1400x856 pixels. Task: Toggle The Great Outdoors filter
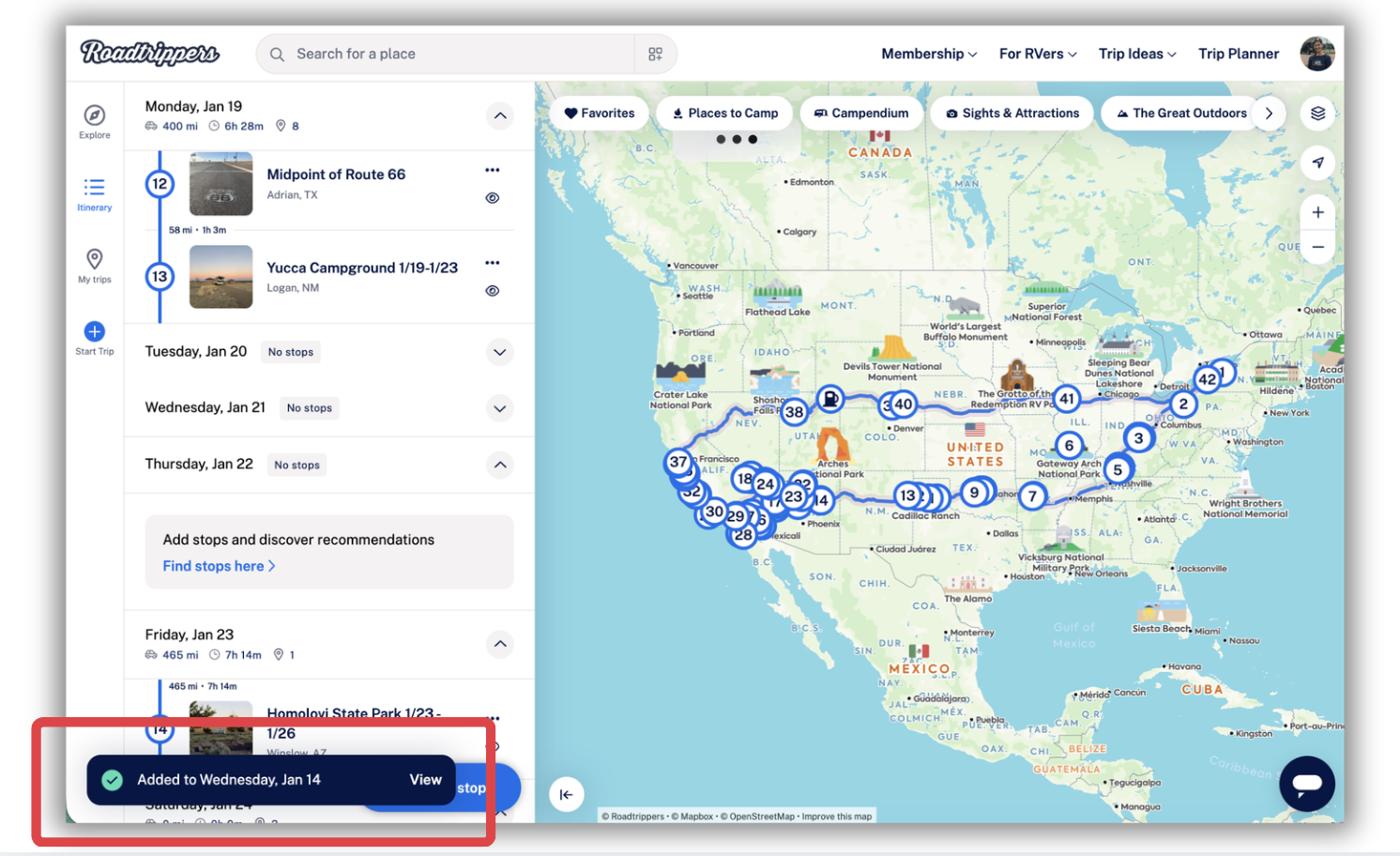click(x=1180, y=114)
